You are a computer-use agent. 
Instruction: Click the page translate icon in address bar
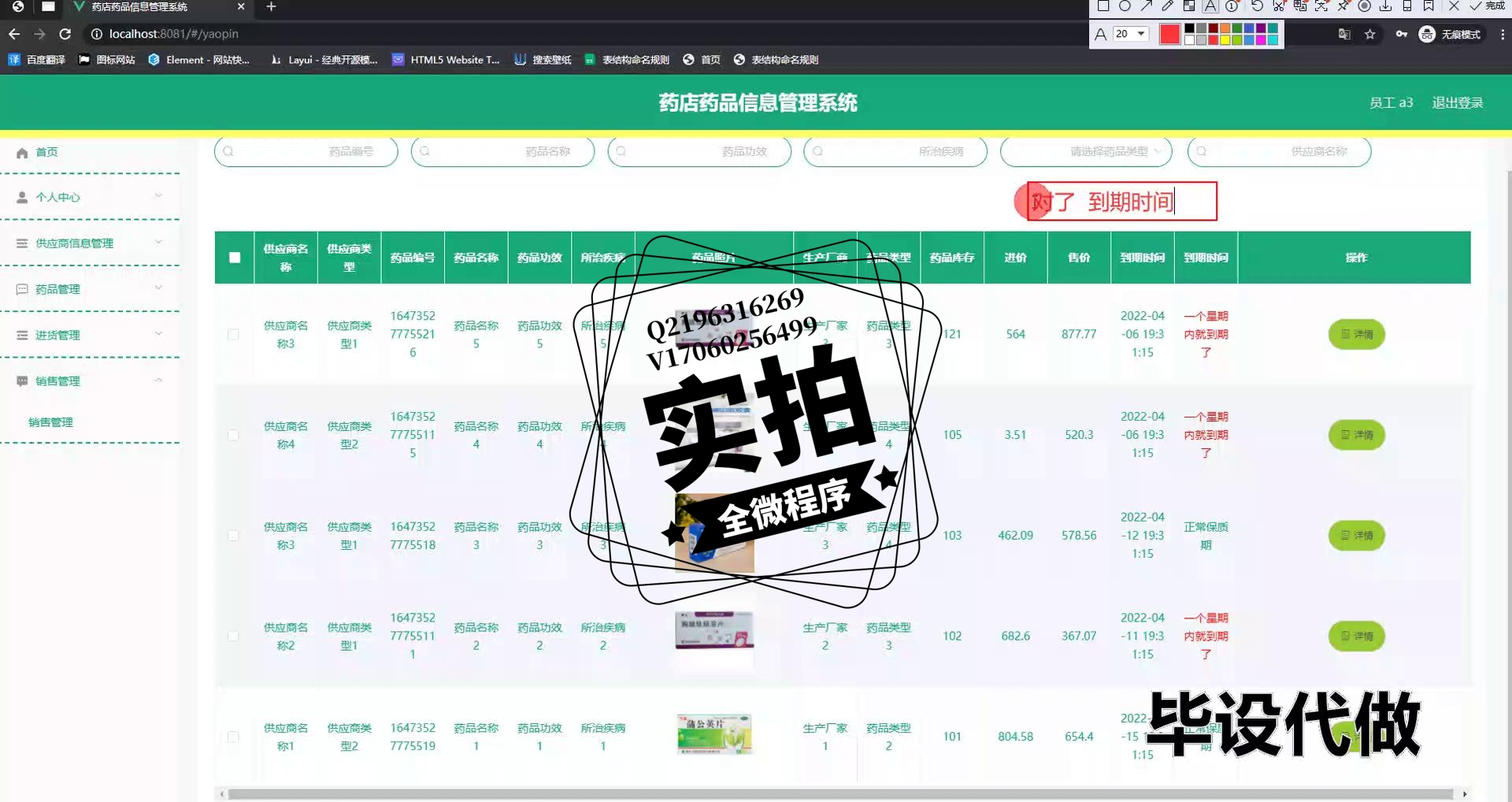[x=1344, y=34]
